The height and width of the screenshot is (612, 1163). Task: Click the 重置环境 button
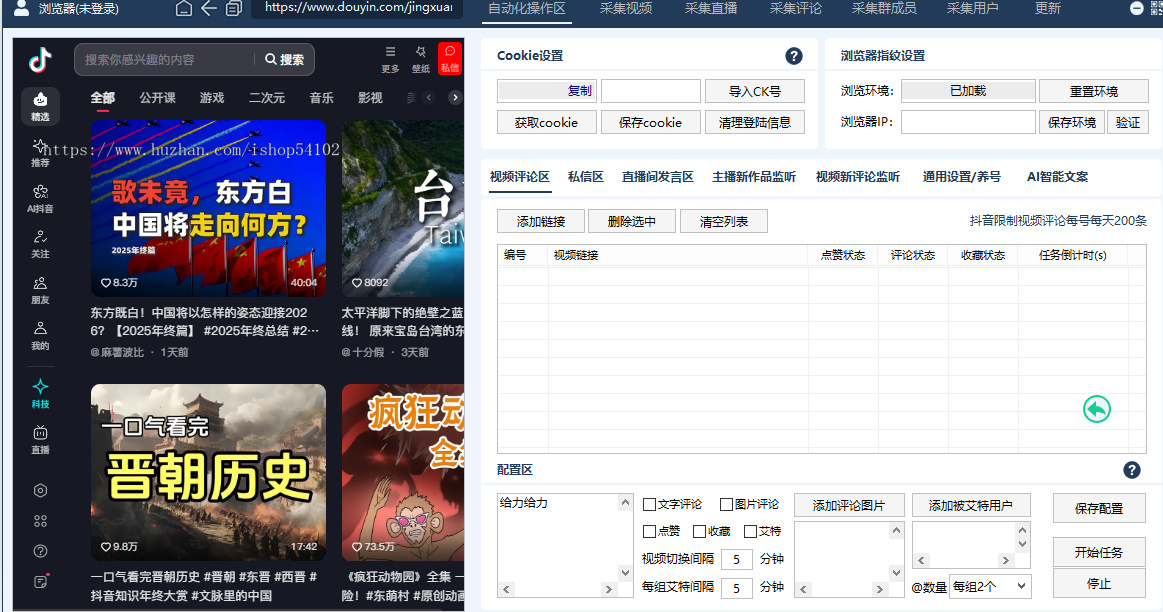(1093, 91)
